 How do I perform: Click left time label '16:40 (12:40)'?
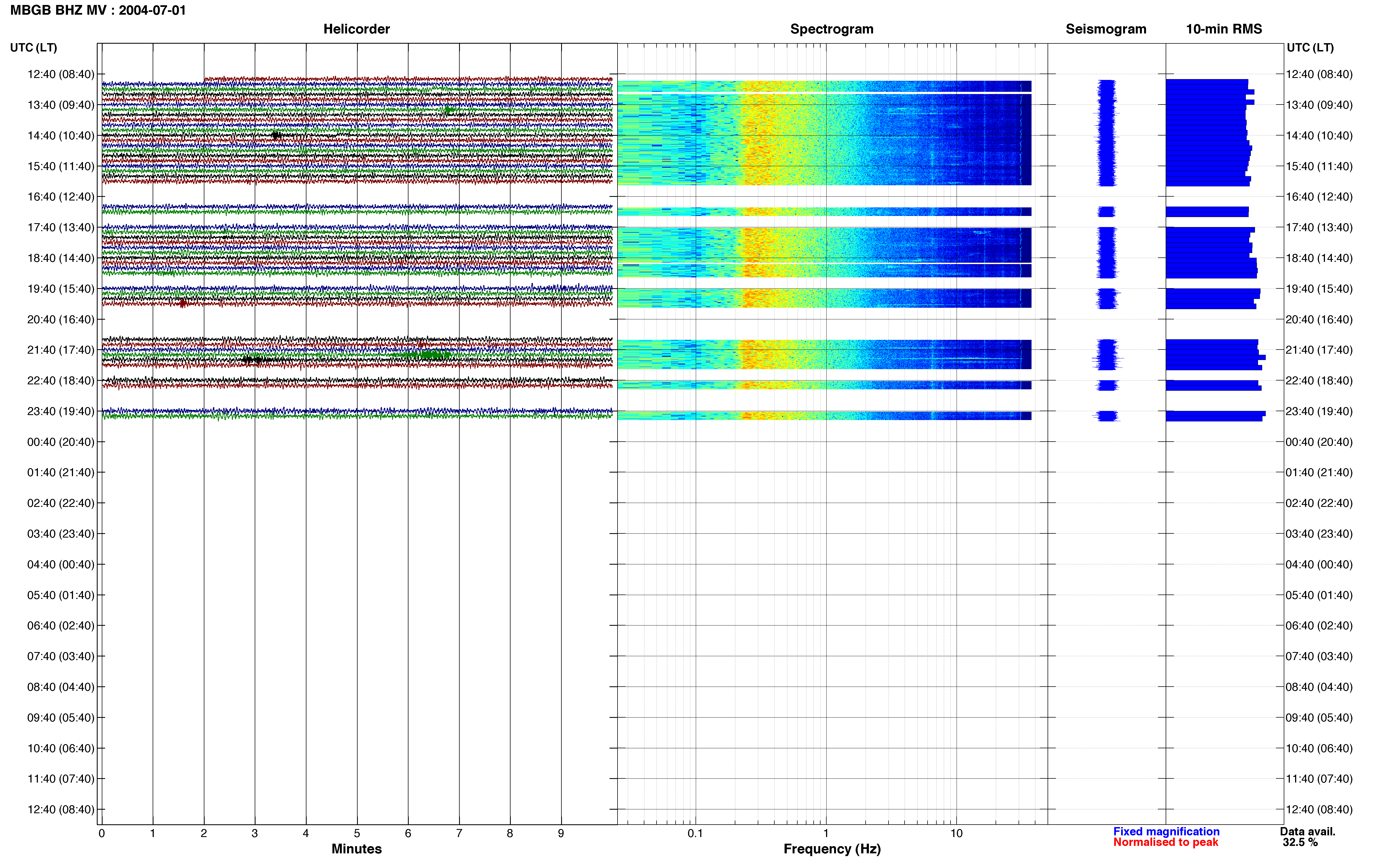(61, 197)
